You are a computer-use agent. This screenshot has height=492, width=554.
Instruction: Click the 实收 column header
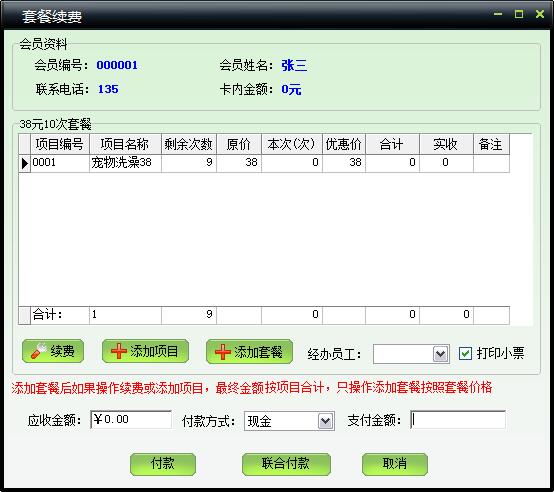pos(446,144)
